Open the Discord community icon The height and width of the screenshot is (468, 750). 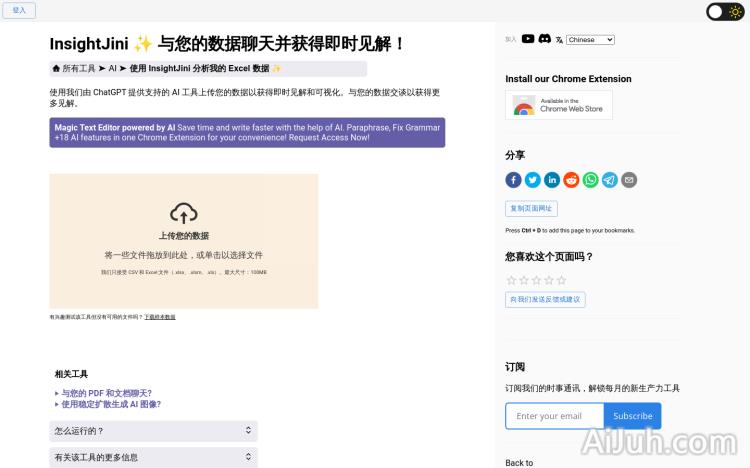tap(545, 39)
